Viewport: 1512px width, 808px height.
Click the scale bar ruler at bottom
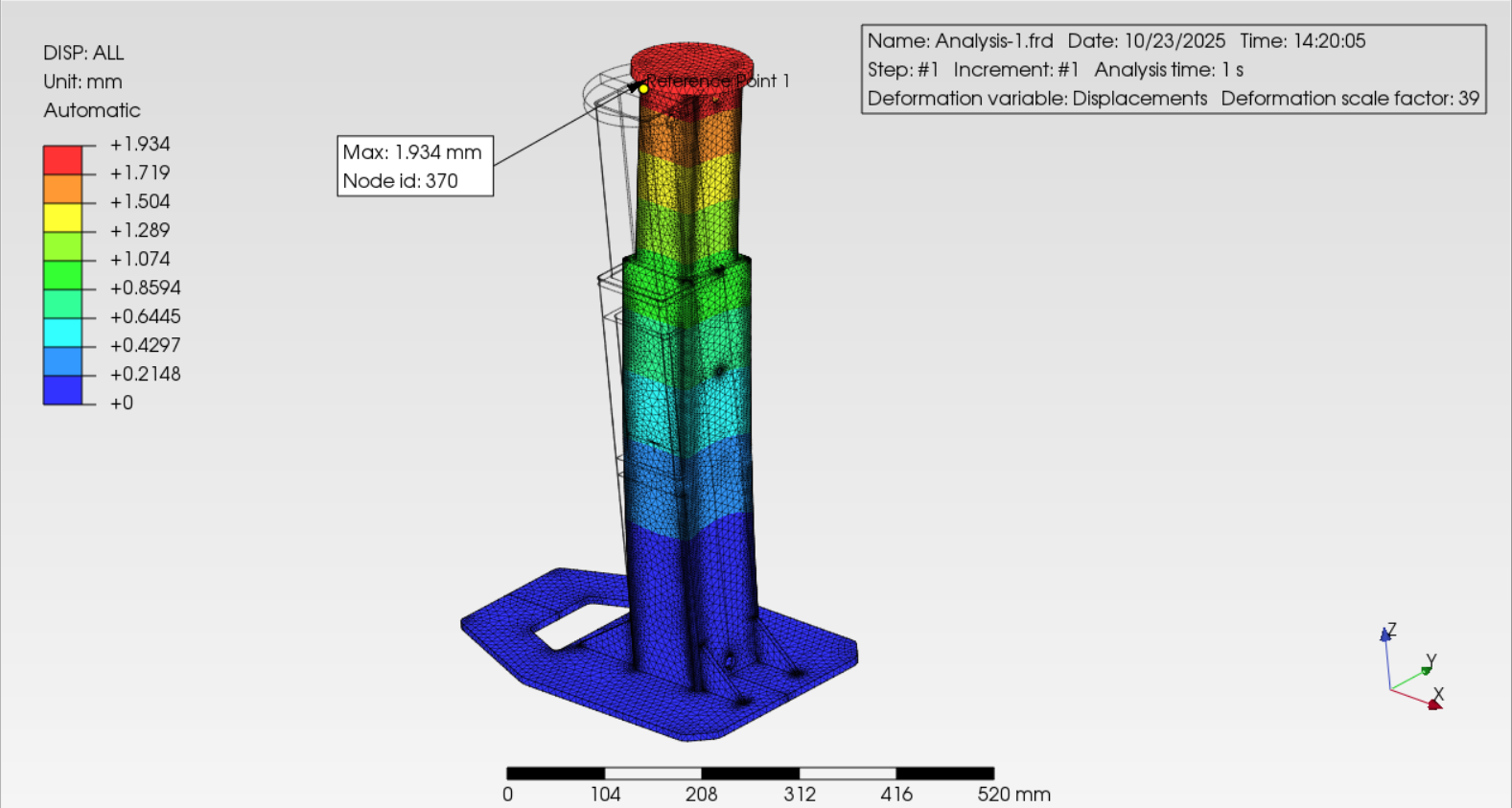point(750,773)
